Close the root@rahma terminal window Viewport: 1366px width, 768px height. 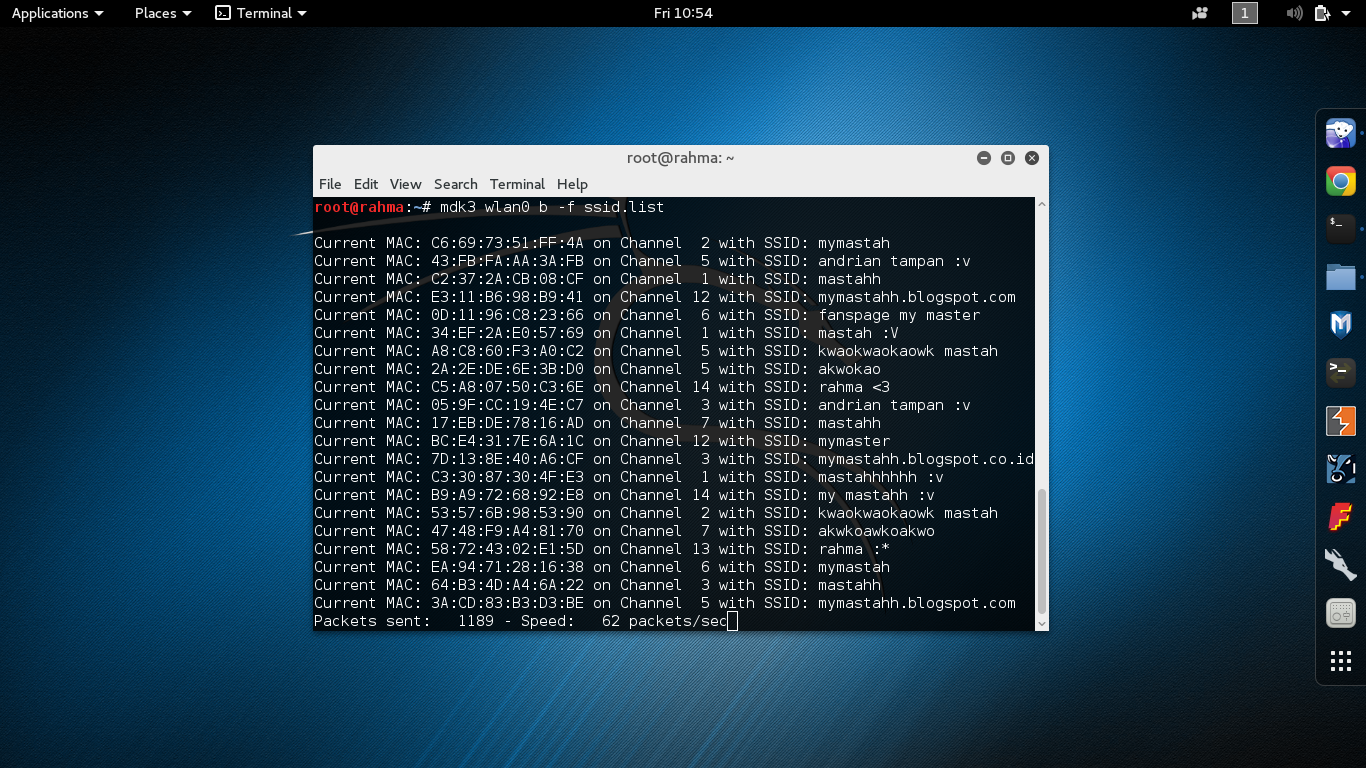tap(1032, 158)
